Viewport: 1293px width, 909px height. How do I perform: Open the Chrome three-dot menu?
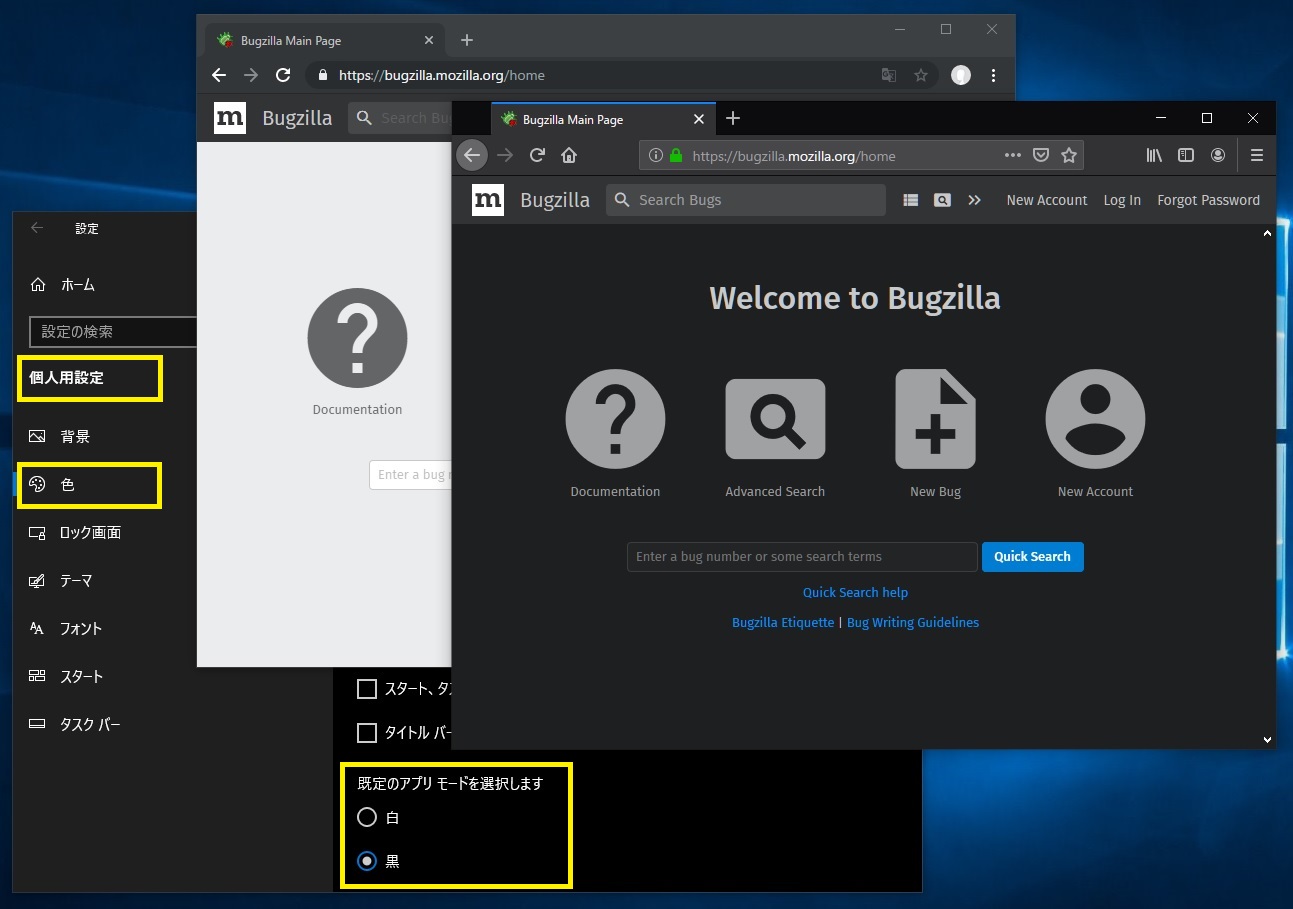(993, 75)
